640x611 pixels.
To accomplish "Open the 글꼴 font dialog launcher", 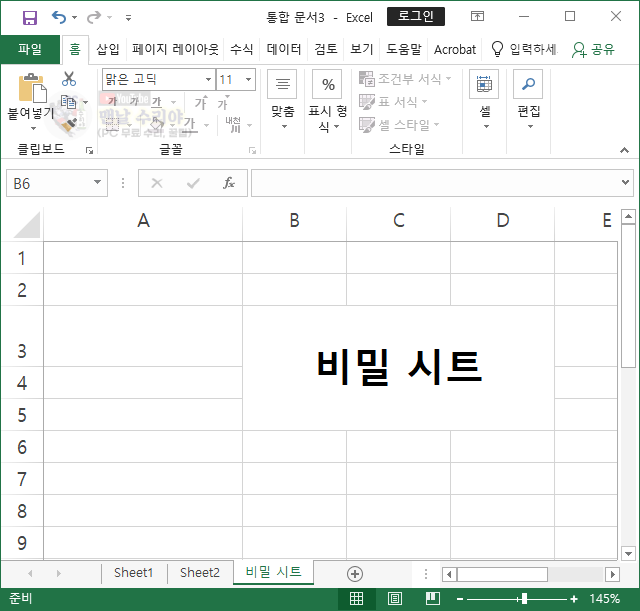I will [x=252, y=151].
